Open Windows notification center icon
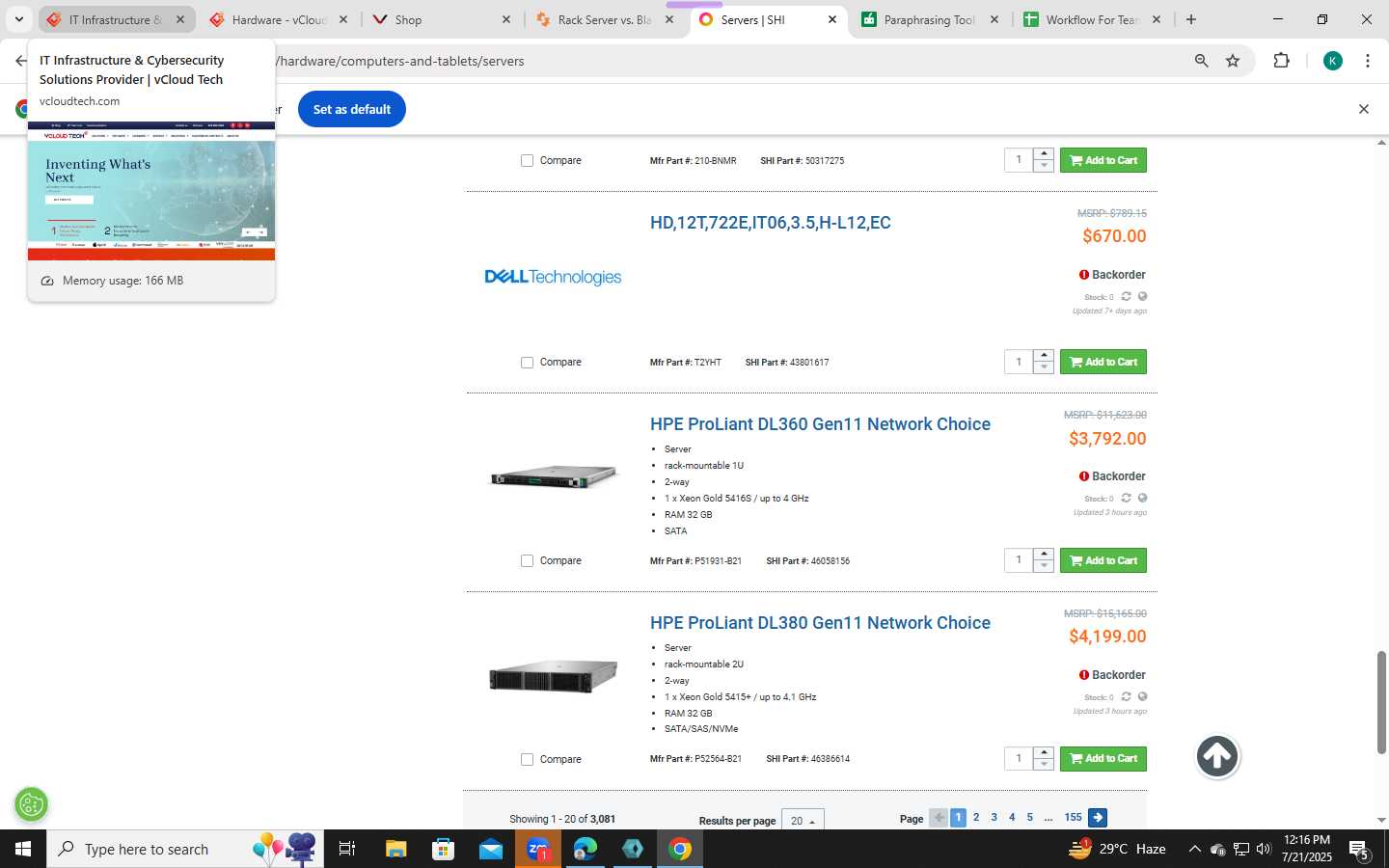 (x=1359, y=849)
